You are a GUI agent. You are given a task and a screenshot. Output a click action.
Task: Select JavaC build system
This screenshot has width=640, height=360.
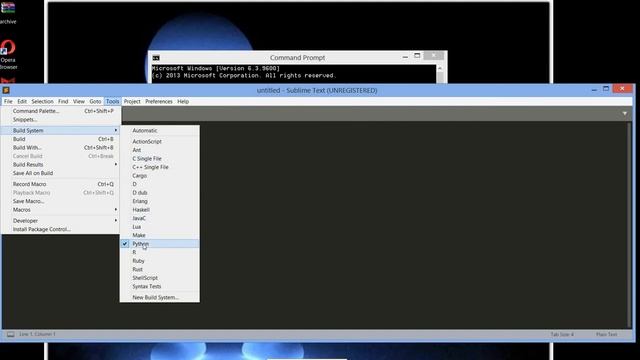click(160, 218)
